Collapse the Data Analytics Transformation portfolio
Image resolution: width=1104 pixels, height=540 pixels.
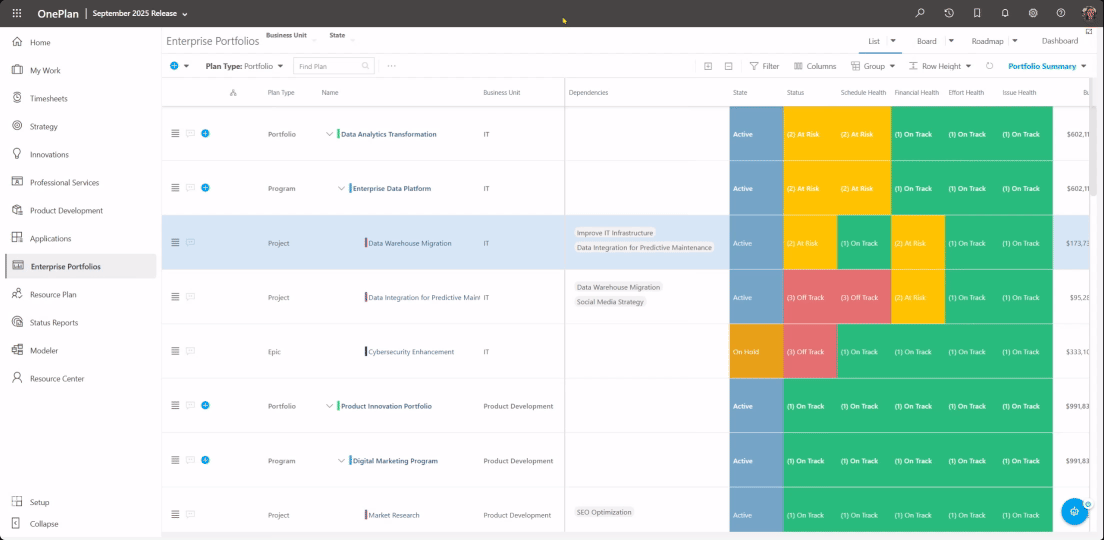(x=329, y=134)
